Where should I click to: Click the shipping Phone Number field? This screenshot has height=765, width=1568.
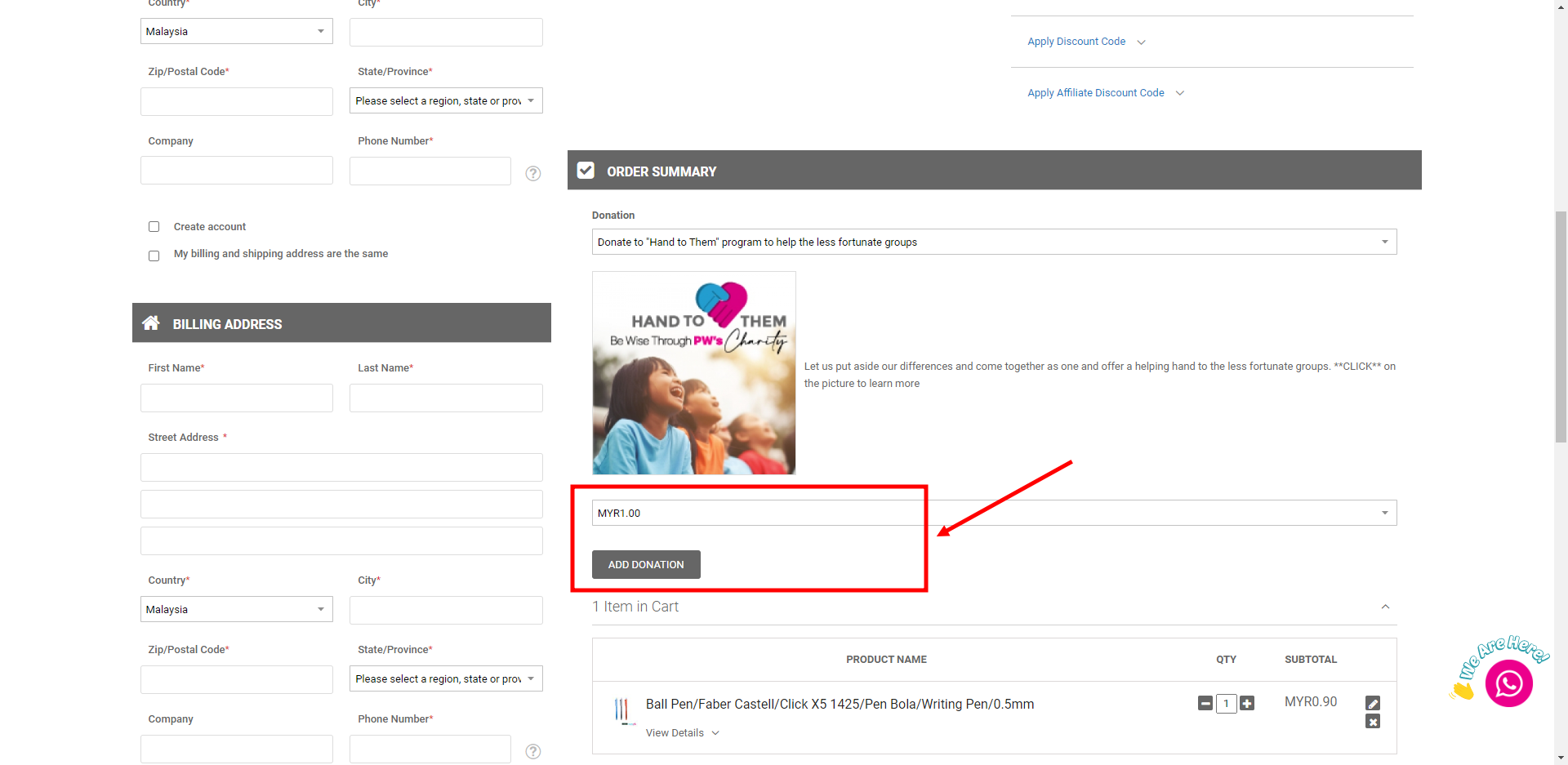tap(430, 171)
